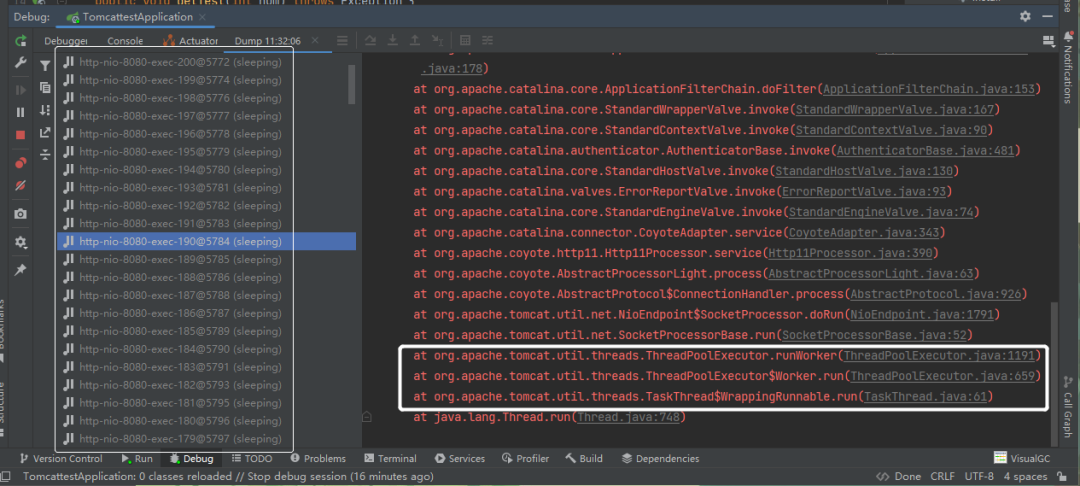Screen dimensions: 1080x486
Task: Click the copy to clipboard icon
Action: click(45, 87)
